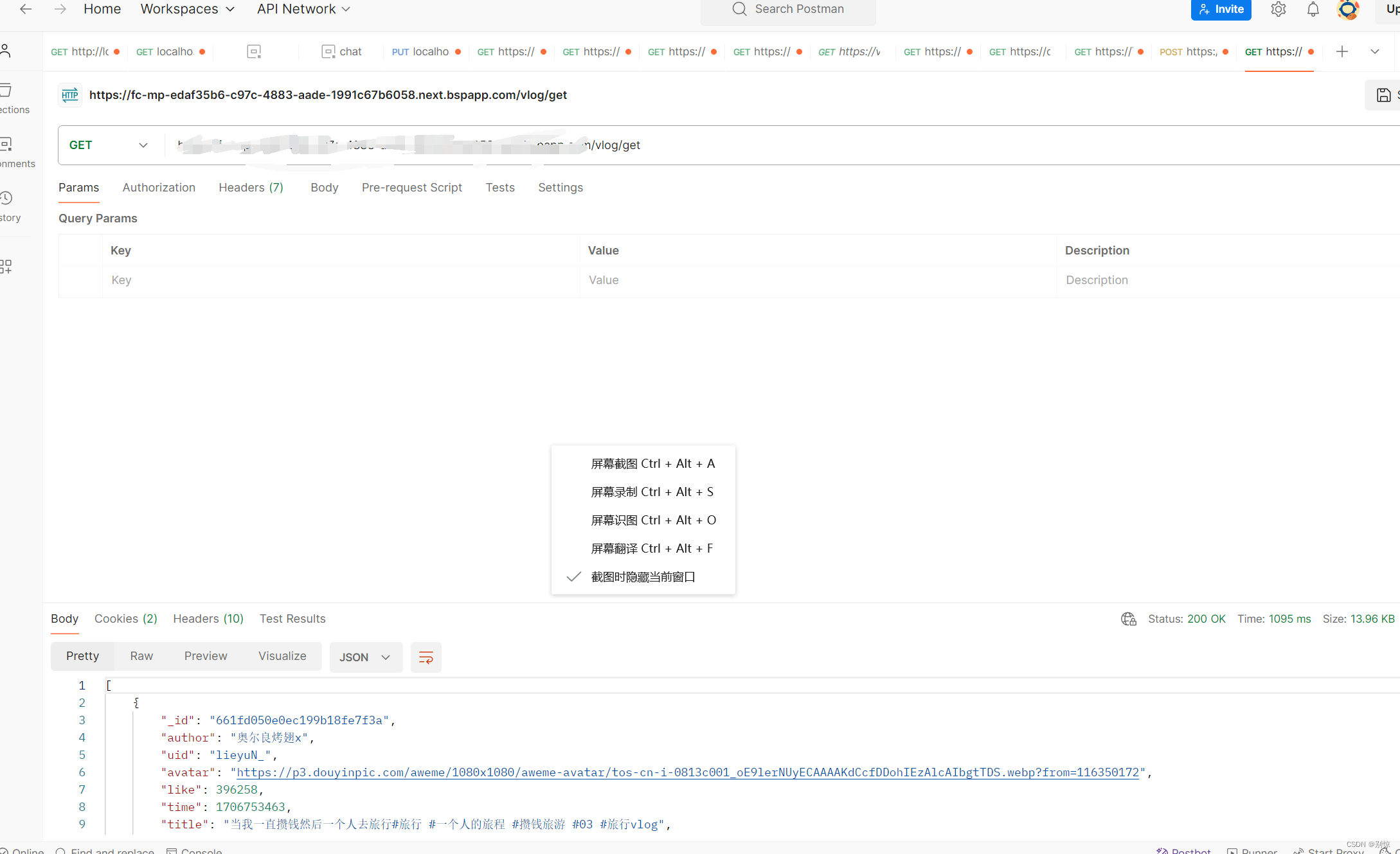Click the notifications bell icon
Screen dimensions: 1400x854
(1313, 9)
